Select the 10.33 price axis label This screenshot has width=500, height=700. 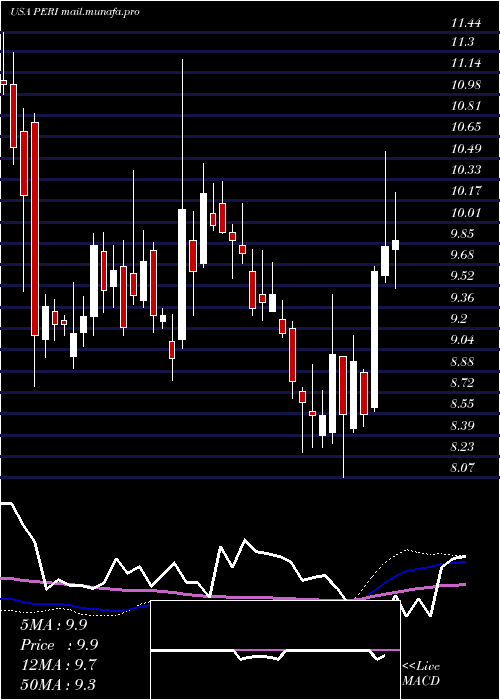tap(466, 170)
